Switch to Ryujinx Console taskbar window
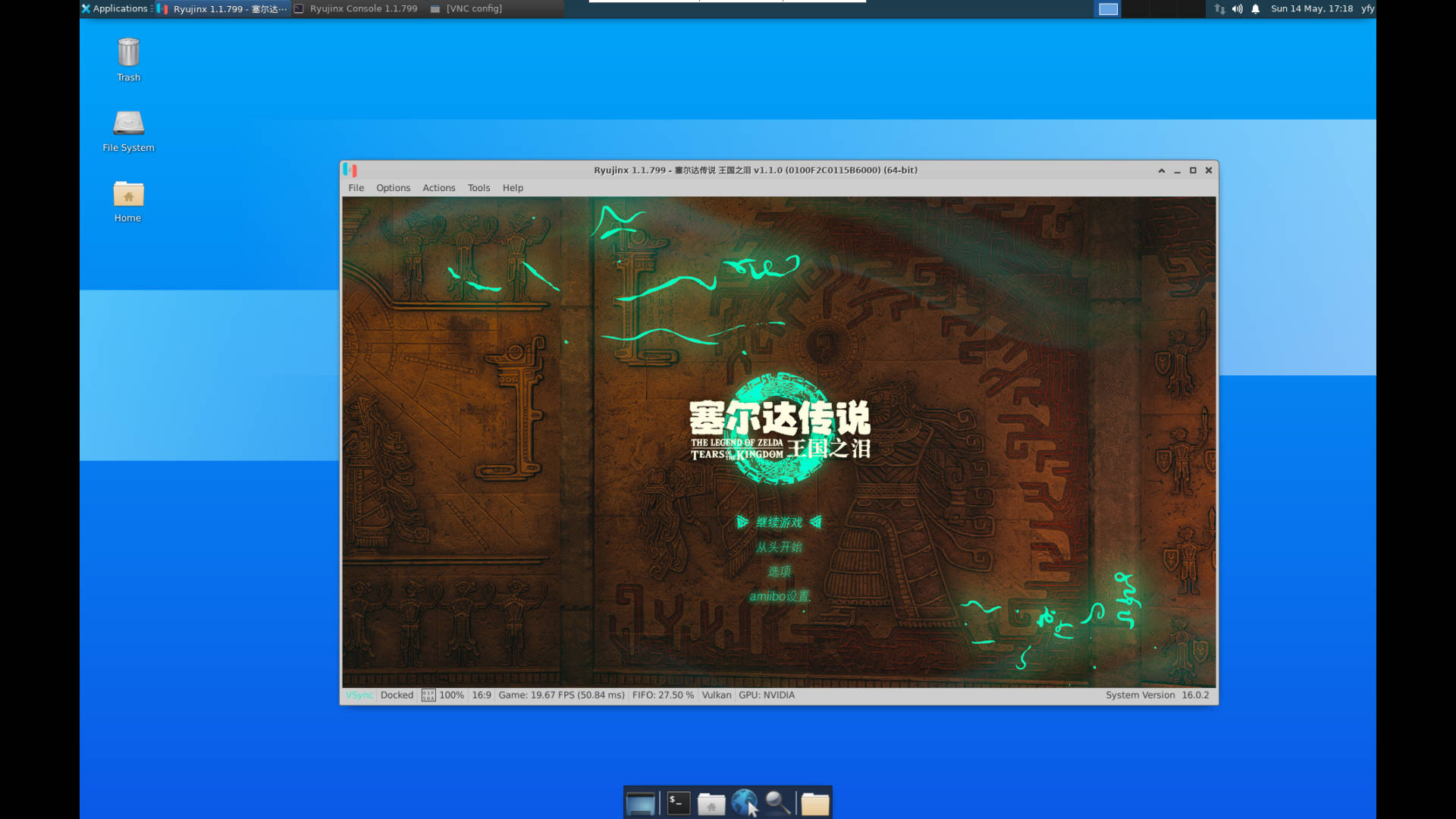The height and width of the screenshot is (819, 1456). [x=356, y=9]
